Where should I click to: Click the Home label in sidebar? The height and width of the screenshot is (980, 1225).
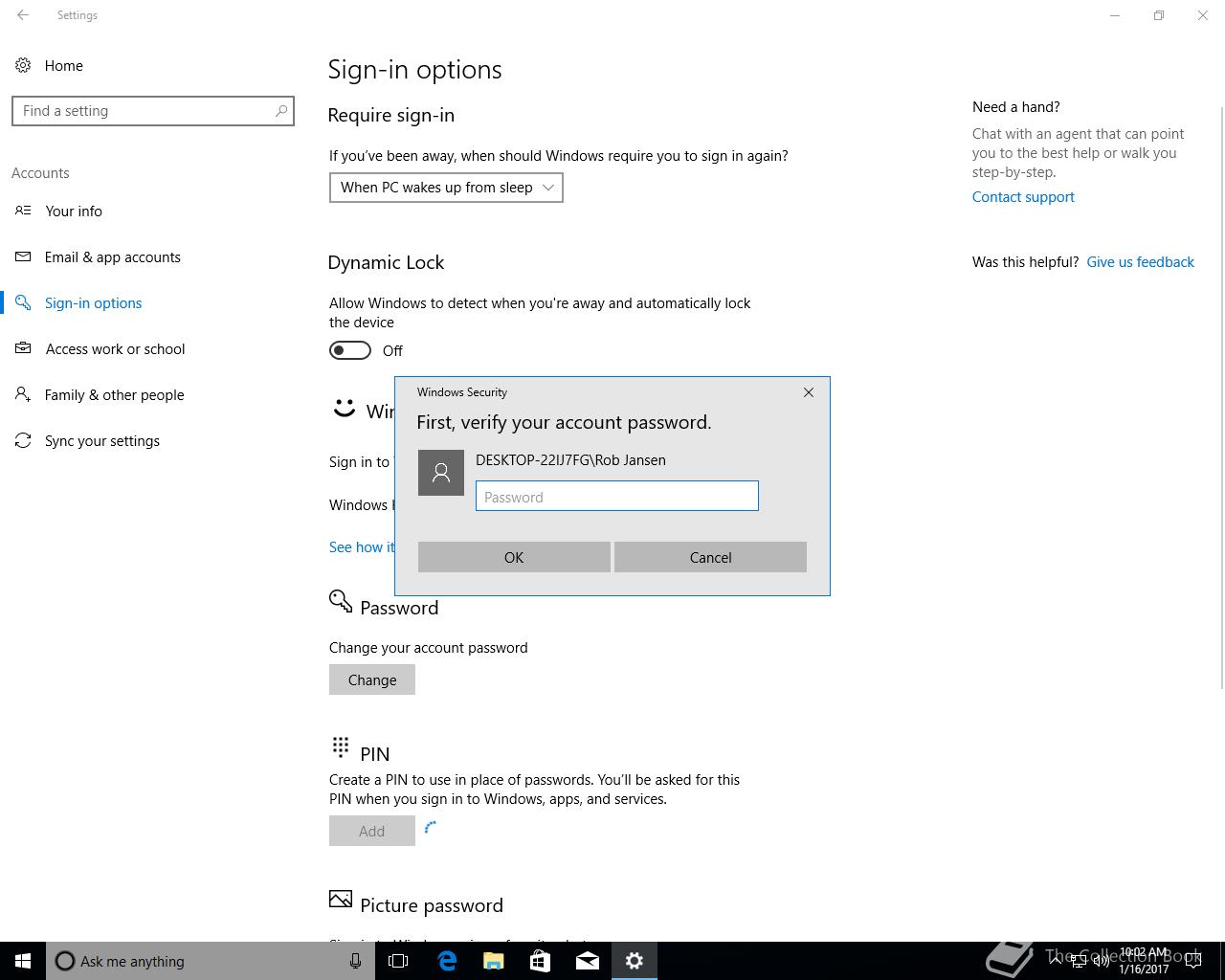[x=64, y=65]
